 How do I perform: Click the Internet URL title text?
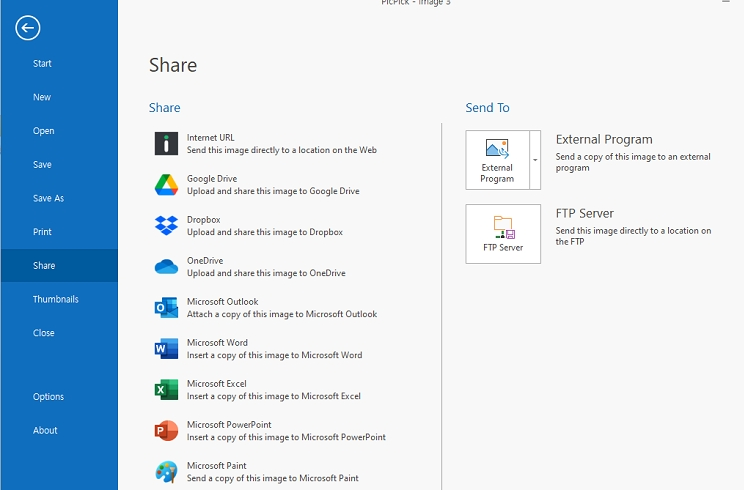pos(211,138)
